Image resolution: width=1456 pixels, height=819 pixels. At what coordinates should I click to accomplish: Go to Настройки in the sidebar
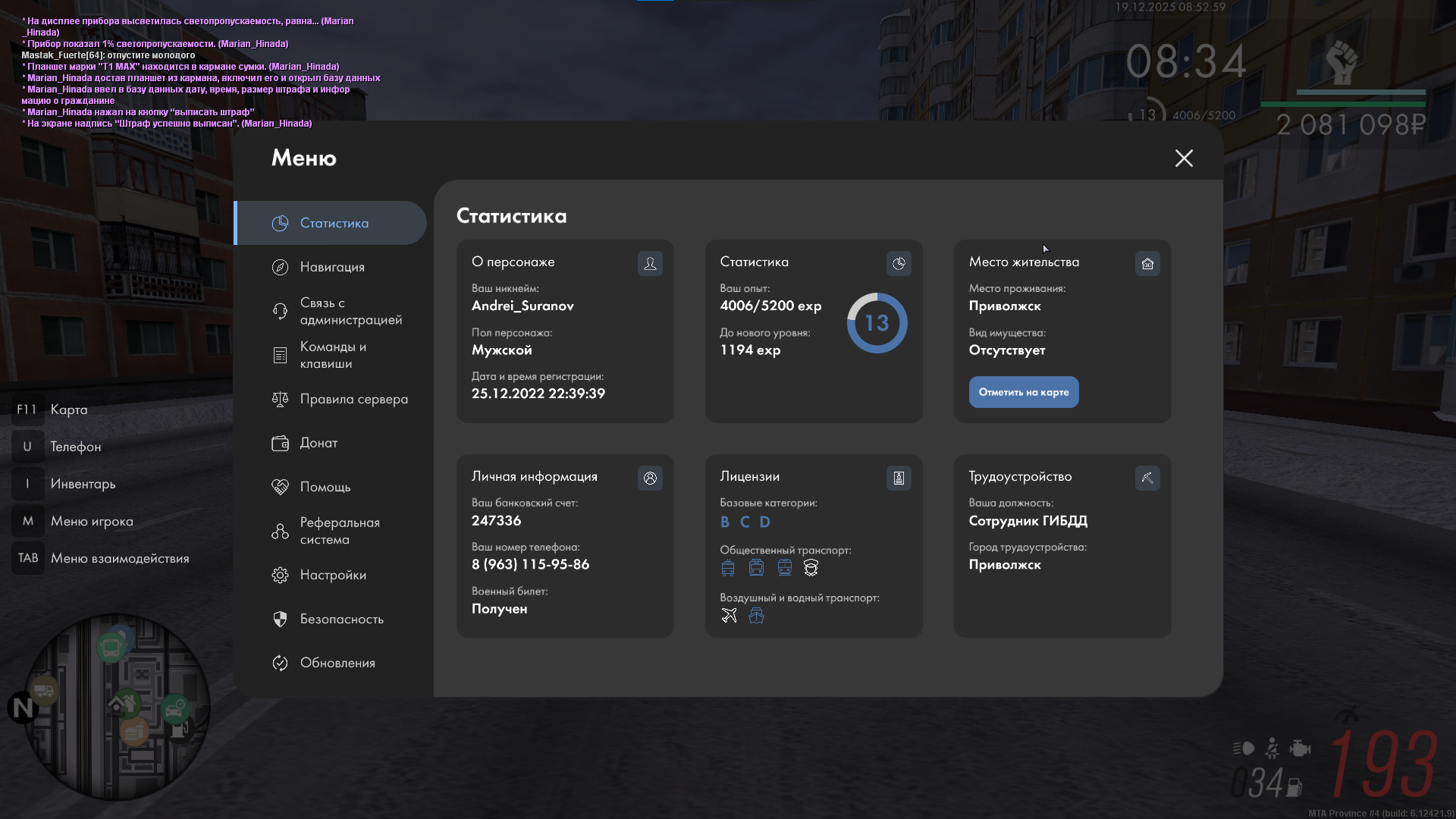point(333,575)
